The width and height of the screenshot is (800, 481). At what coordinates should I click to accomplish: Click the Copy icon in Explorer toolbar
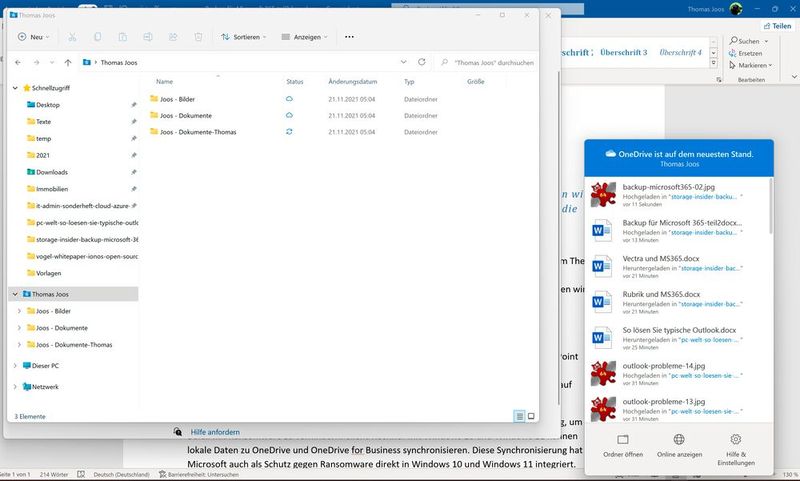pyautogui.click(x=97, y=37)
